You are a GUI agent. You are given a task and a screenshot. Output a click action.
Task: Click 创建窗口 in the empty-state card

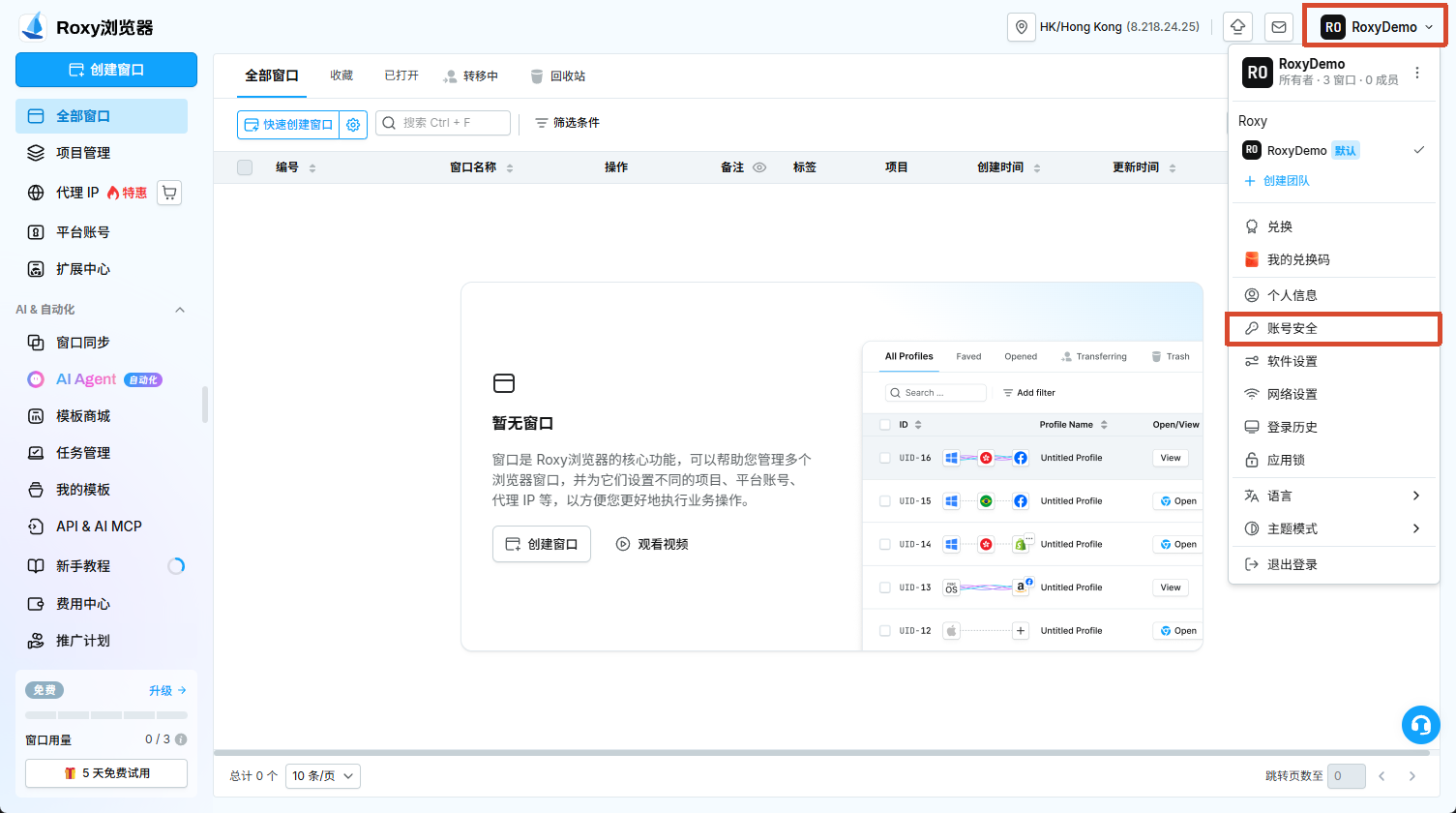542,544
